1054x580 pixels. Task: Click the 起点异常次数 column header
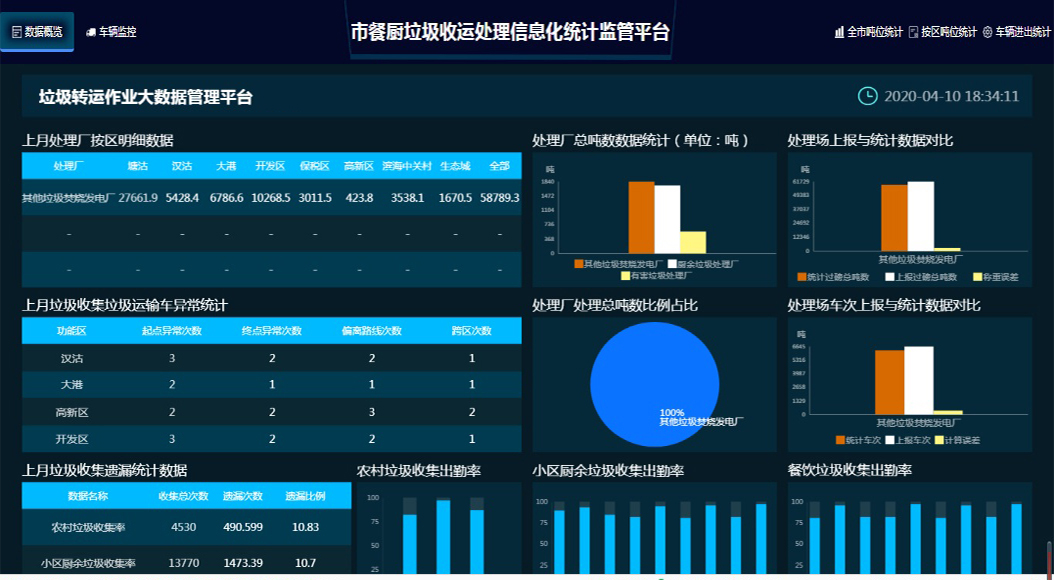pyautogui.click(x=171, y=331)
